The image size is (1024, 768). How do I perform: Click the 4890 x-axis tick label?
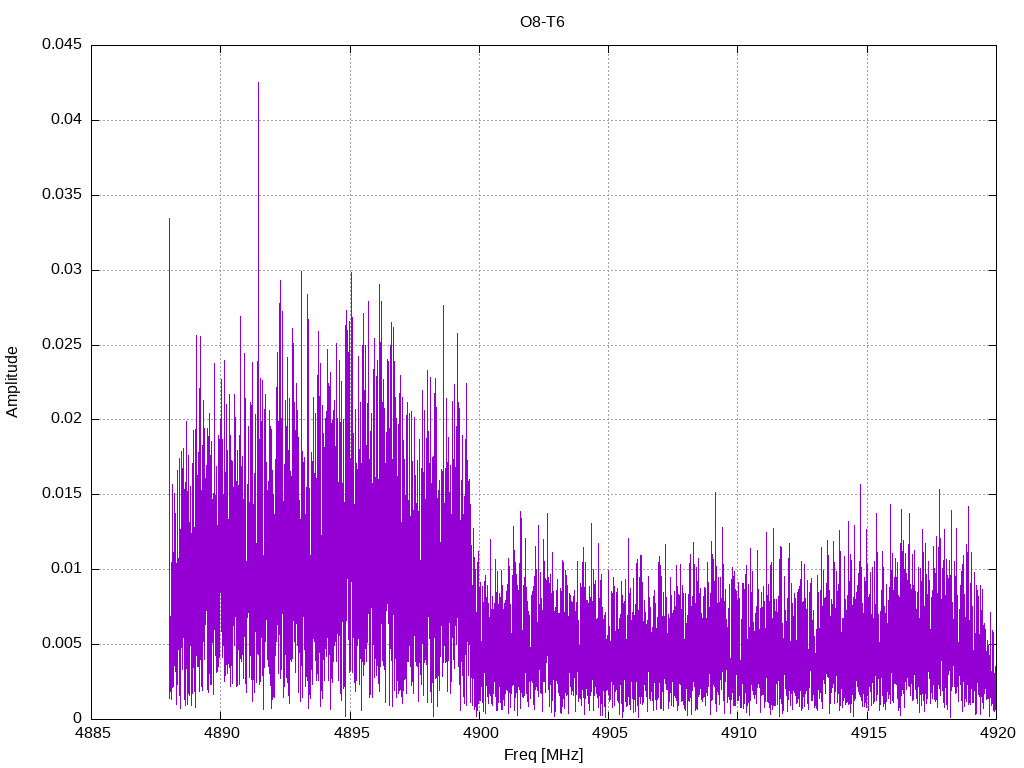pyautogui.click(x=220, y=733)
